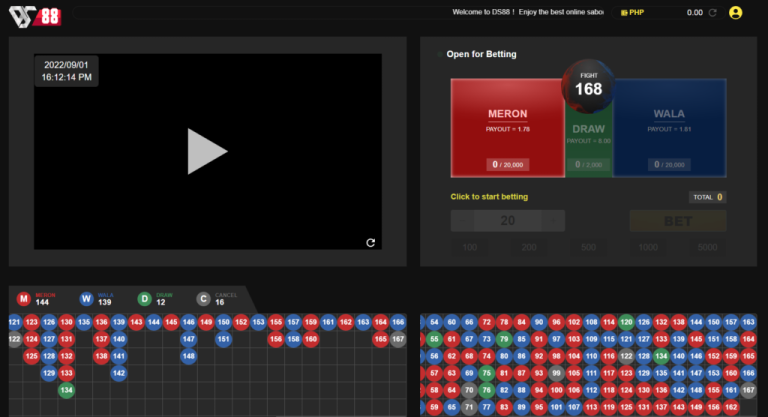Refresh the balance next to 0.00
Screen dimensions: 768x417
point(712,13)
